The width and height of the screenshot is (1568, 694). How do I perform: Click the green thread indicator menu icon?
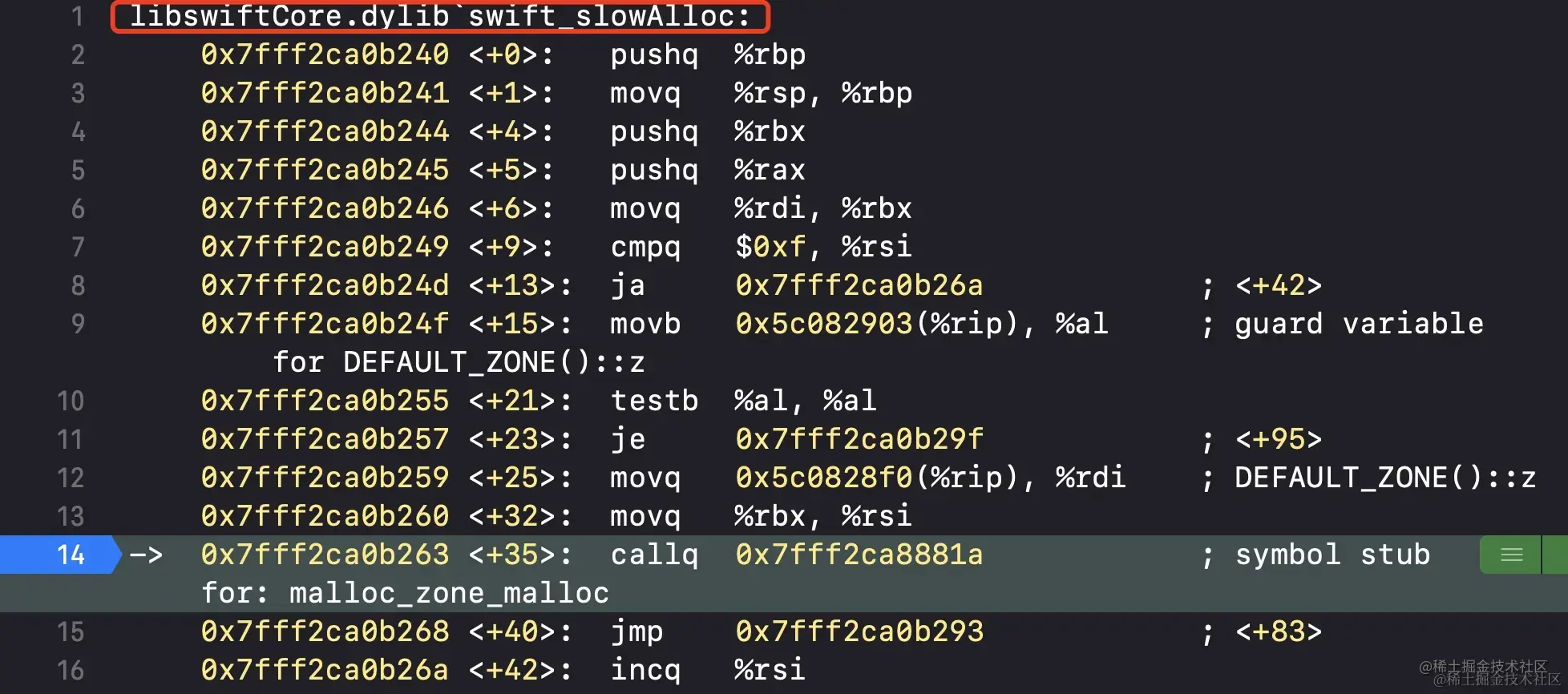pyautogui.click(x=1511, y=555)
